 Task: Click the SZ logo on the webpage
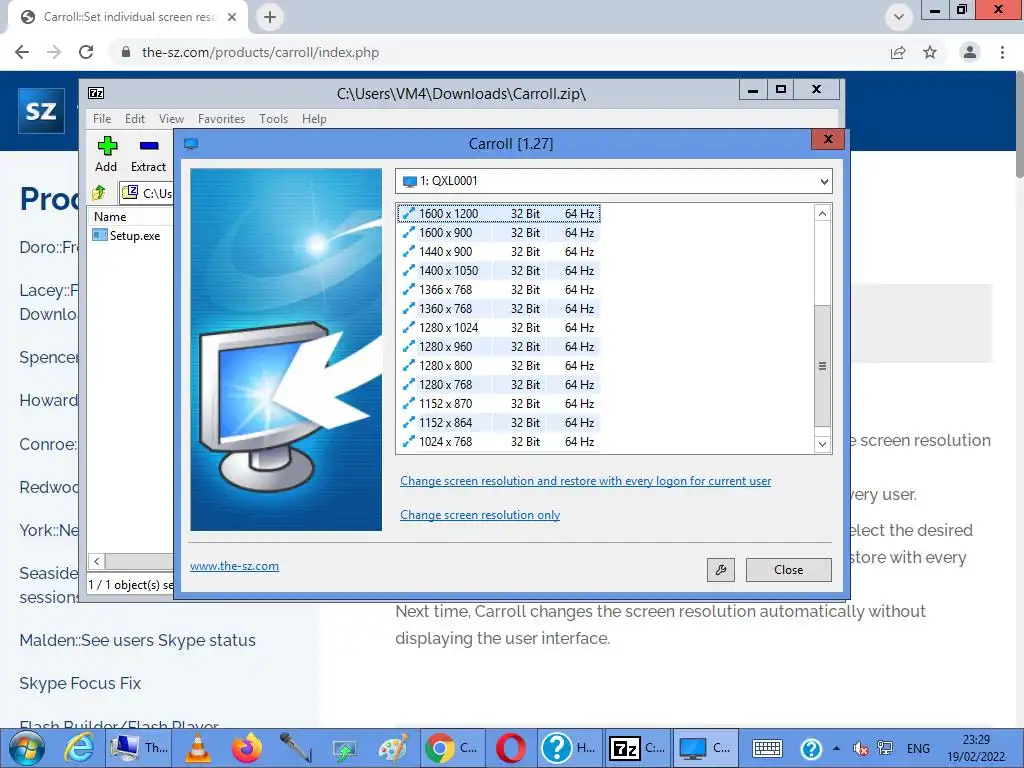pyautogui.click(x=41, y=110)
